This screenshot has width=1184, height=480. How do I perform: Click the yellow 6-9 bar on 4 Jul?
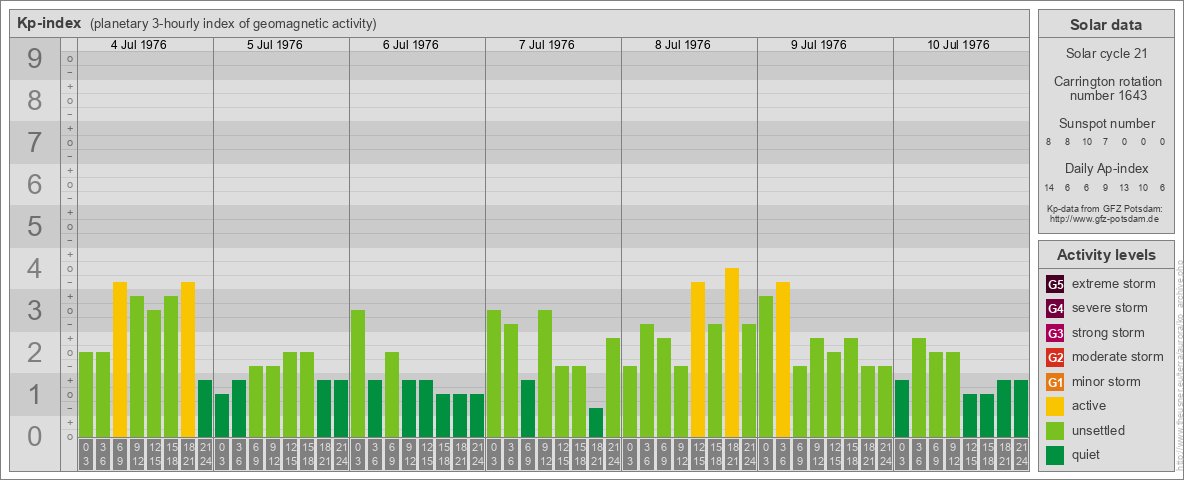[x=120, y=359]
